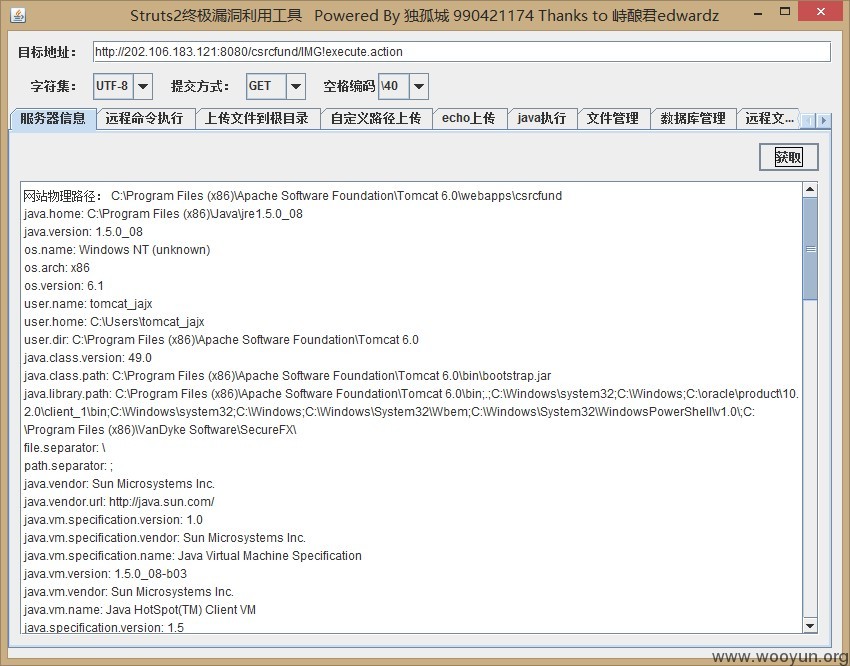Click the java.vm.version: 1.5.0_08-b03 line

click(105, 574)
